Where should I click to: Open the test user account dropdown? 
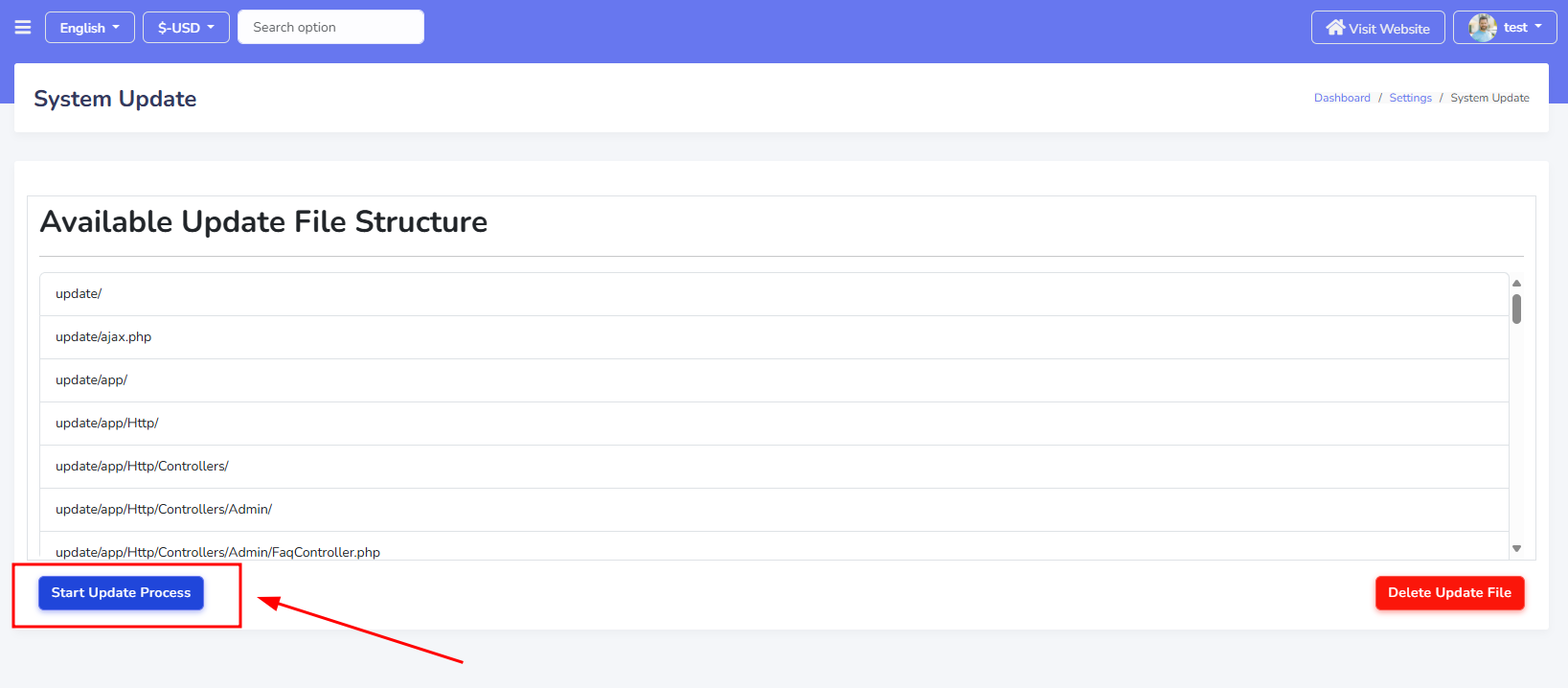tap(1505, 28)
